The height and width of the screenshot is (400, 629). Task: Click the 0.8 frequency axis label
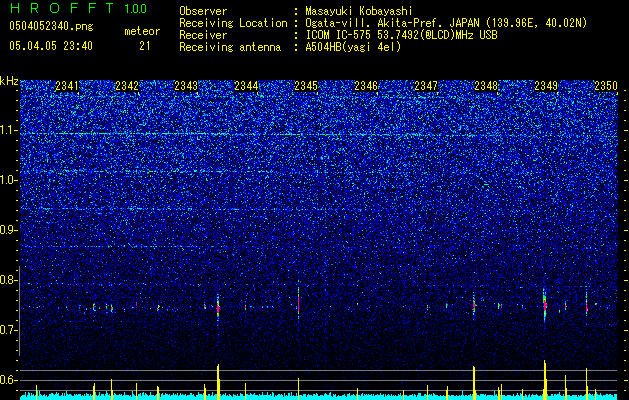click(9, 280)
